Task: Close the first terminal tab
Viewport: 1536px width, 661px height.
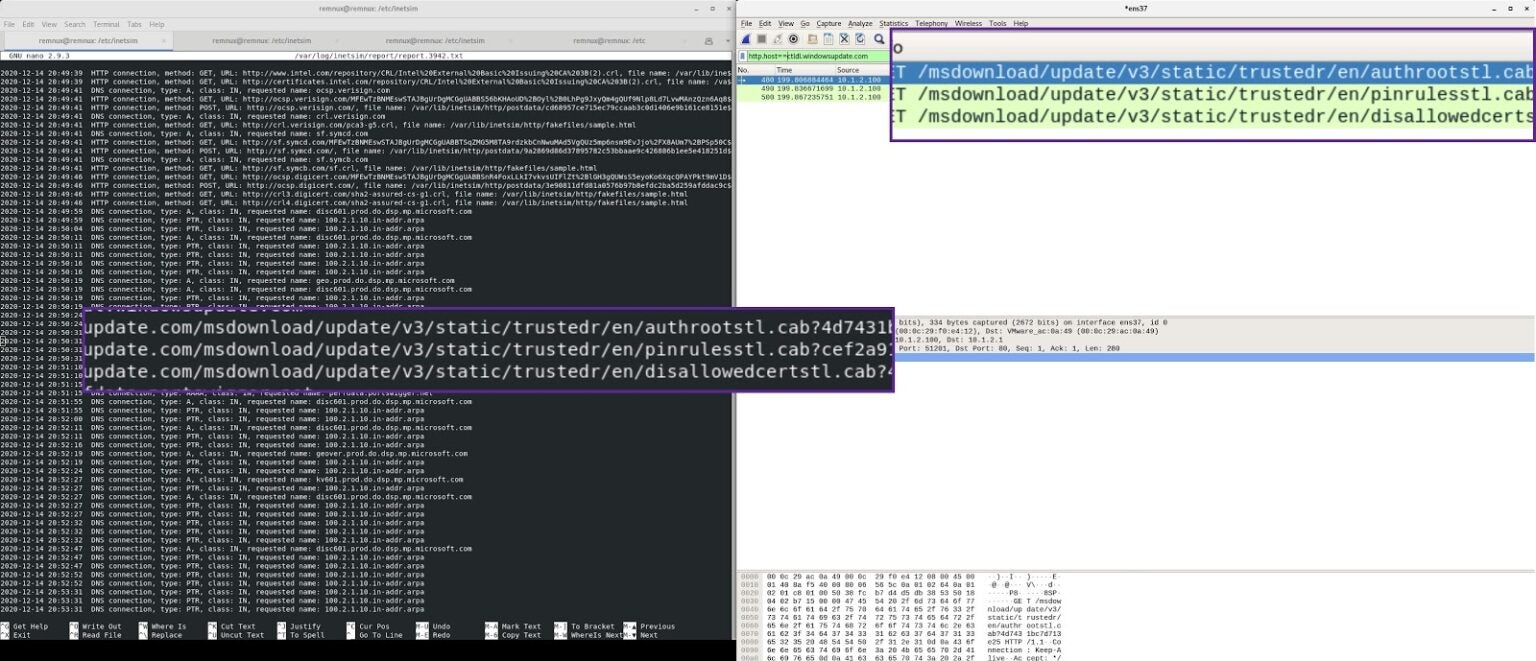Action: click(x=163, y=41)
